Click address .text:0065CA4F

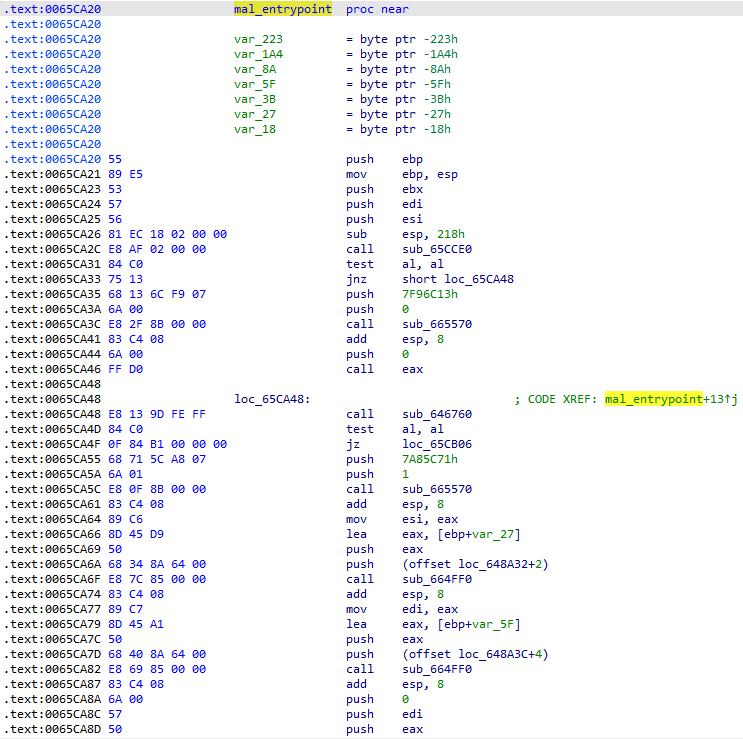coord(52,444)
